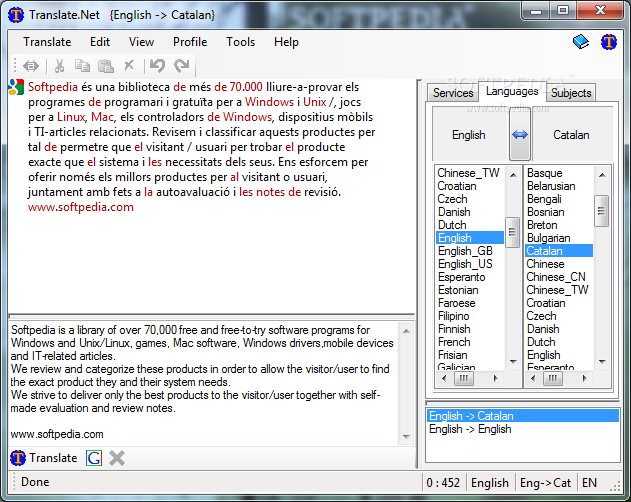Viewport: 631px width, 502px height.
Task: Click the Google G button beside Translate
Action: pos(94,458)
